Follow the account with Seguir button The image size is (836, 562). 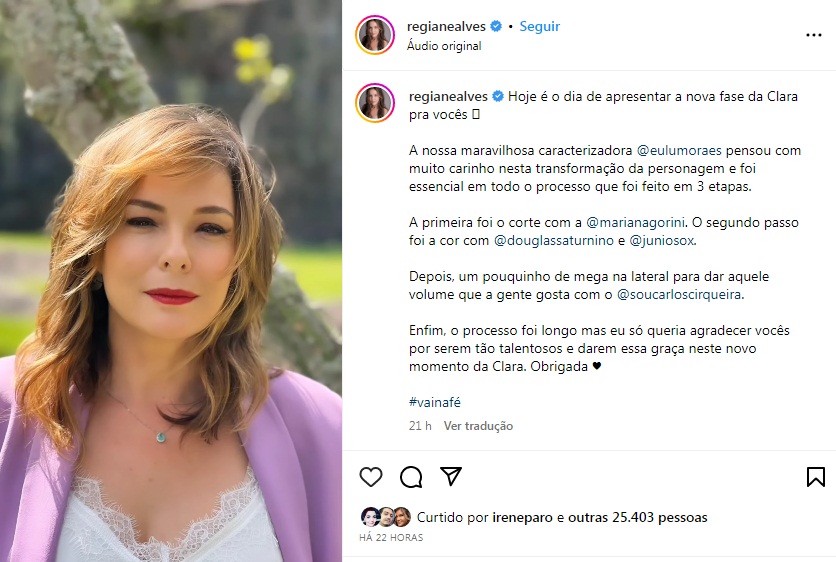(540, 27)
